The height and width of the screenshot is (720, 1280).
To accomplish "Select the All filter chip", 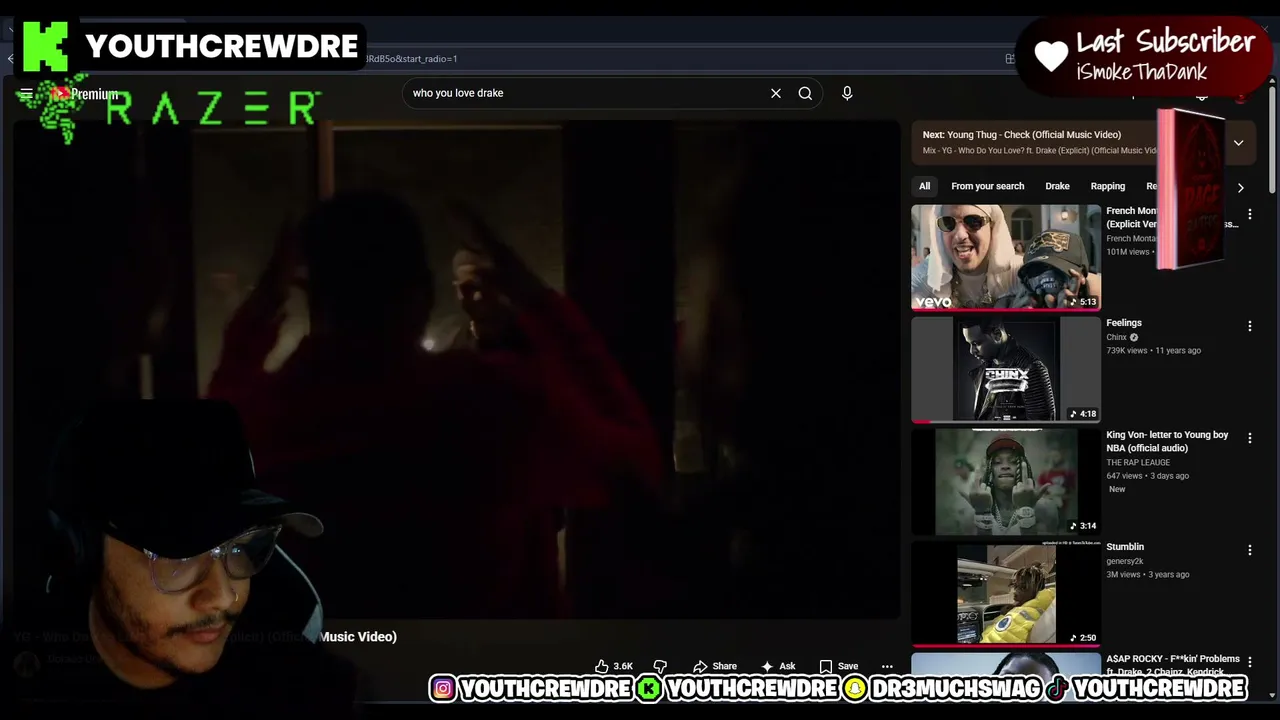I will (925, 186).
